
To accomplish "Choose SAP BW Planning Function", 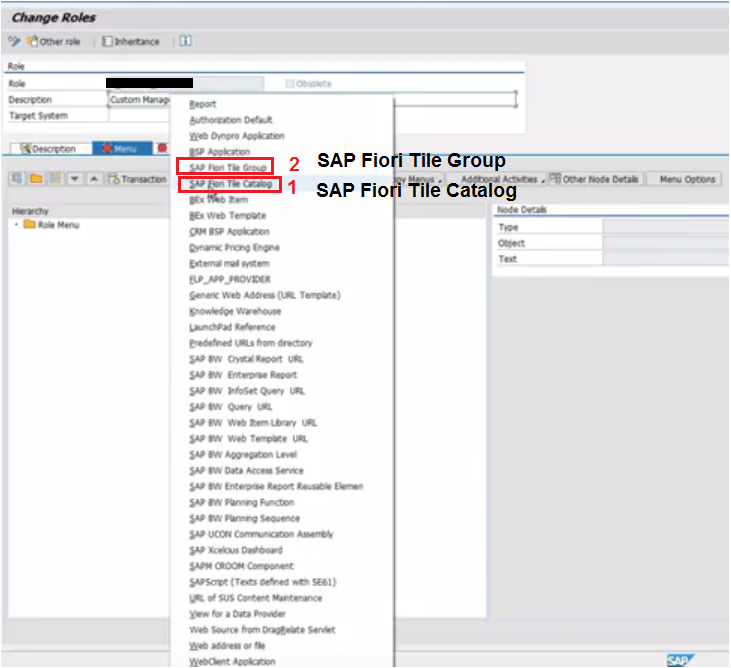I will click(x=242, y=502).
